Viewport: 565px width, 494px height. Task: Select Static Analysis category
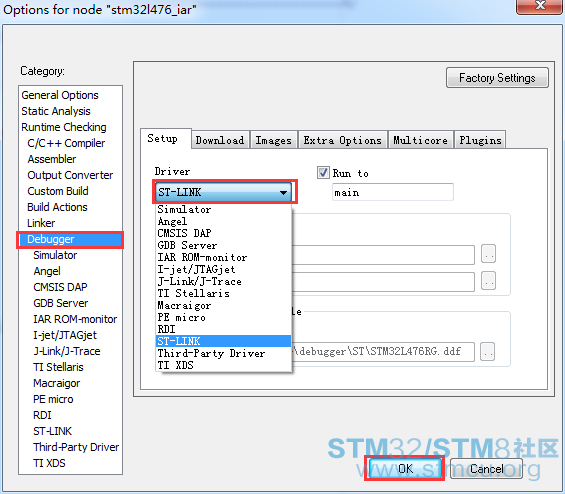click(56, 111)
